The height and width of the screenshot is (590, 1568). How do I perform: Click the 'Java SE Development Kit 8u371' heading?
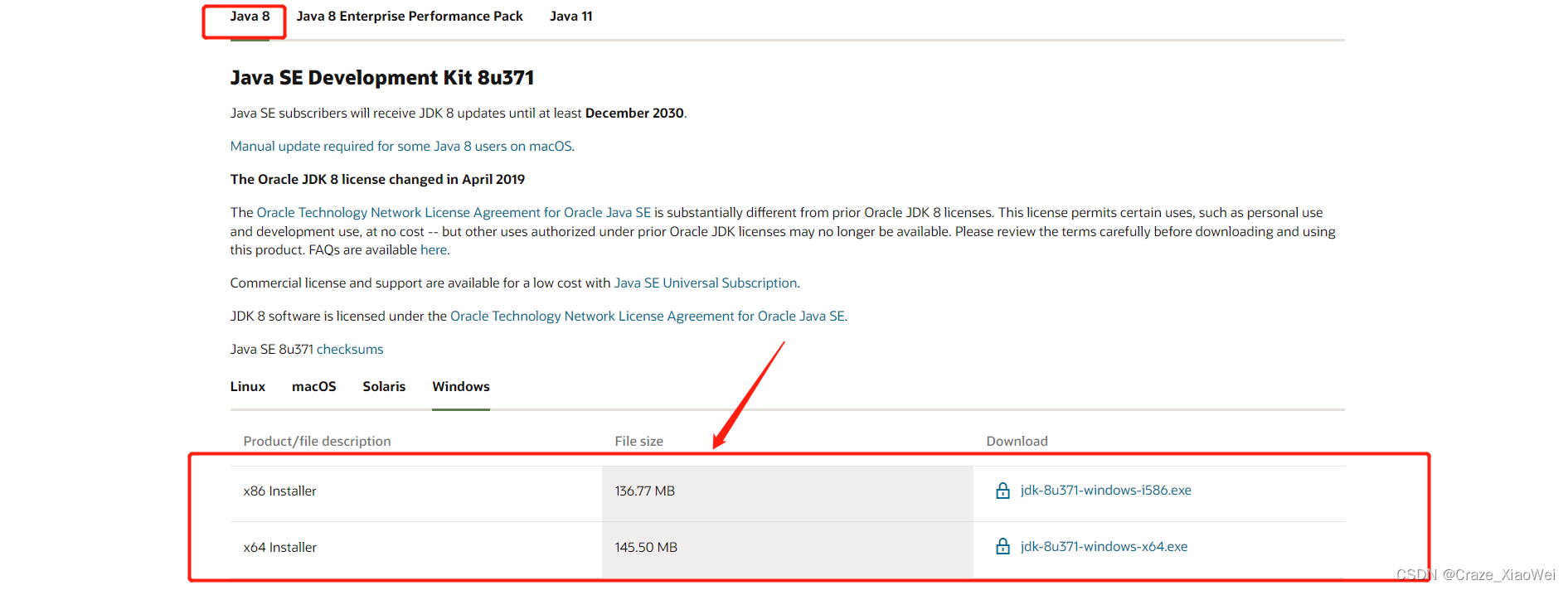[382, 78]
